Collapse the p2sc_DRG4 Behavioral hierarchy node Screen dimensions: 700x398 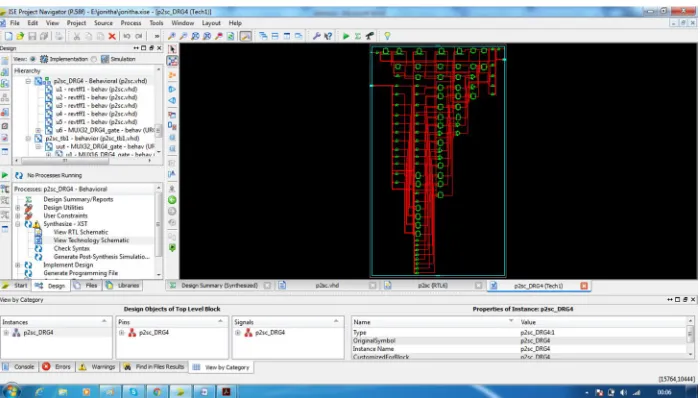coord(28,81)
